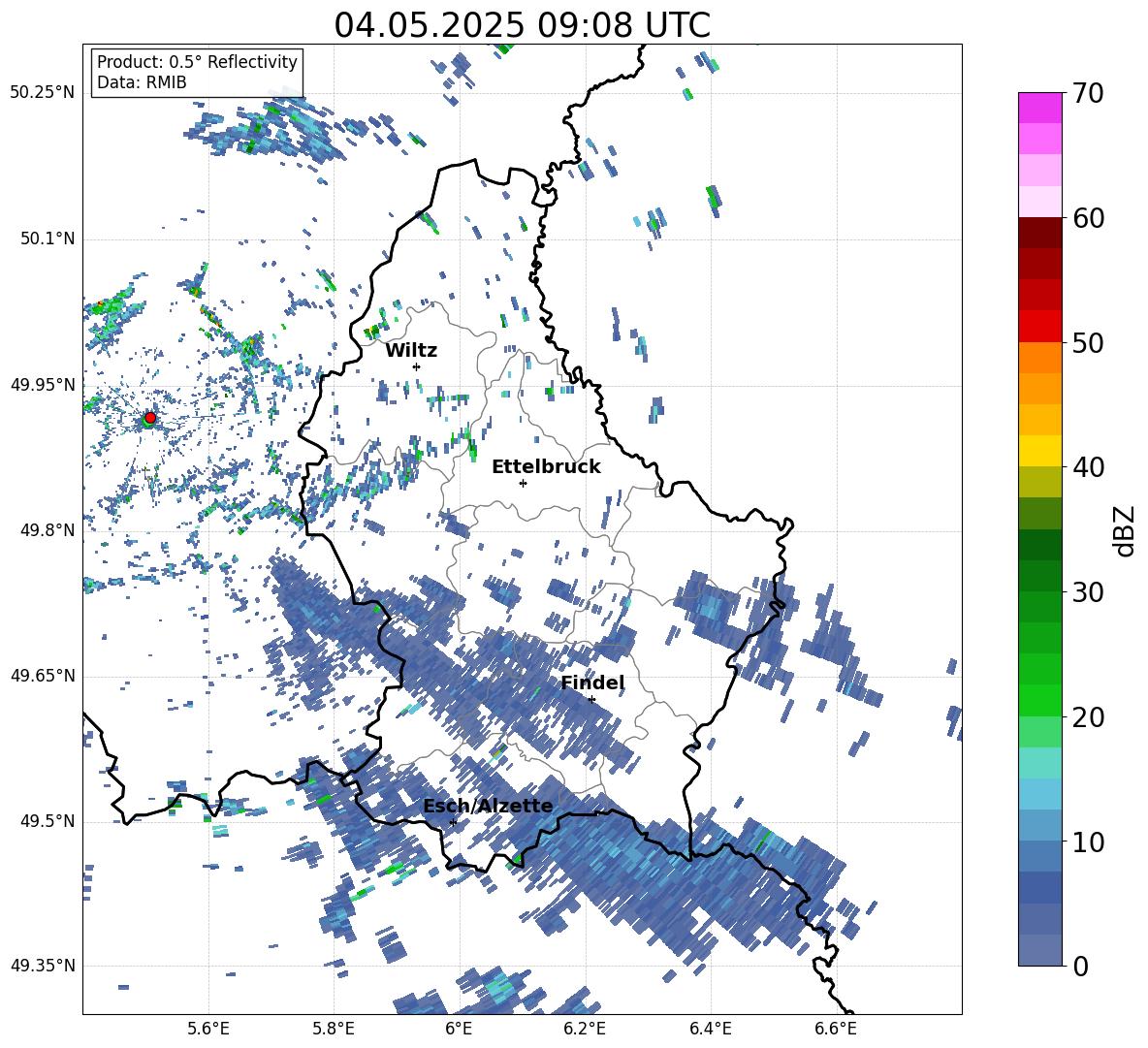Click the 50.1°N latitude label

tap(48, 238)
